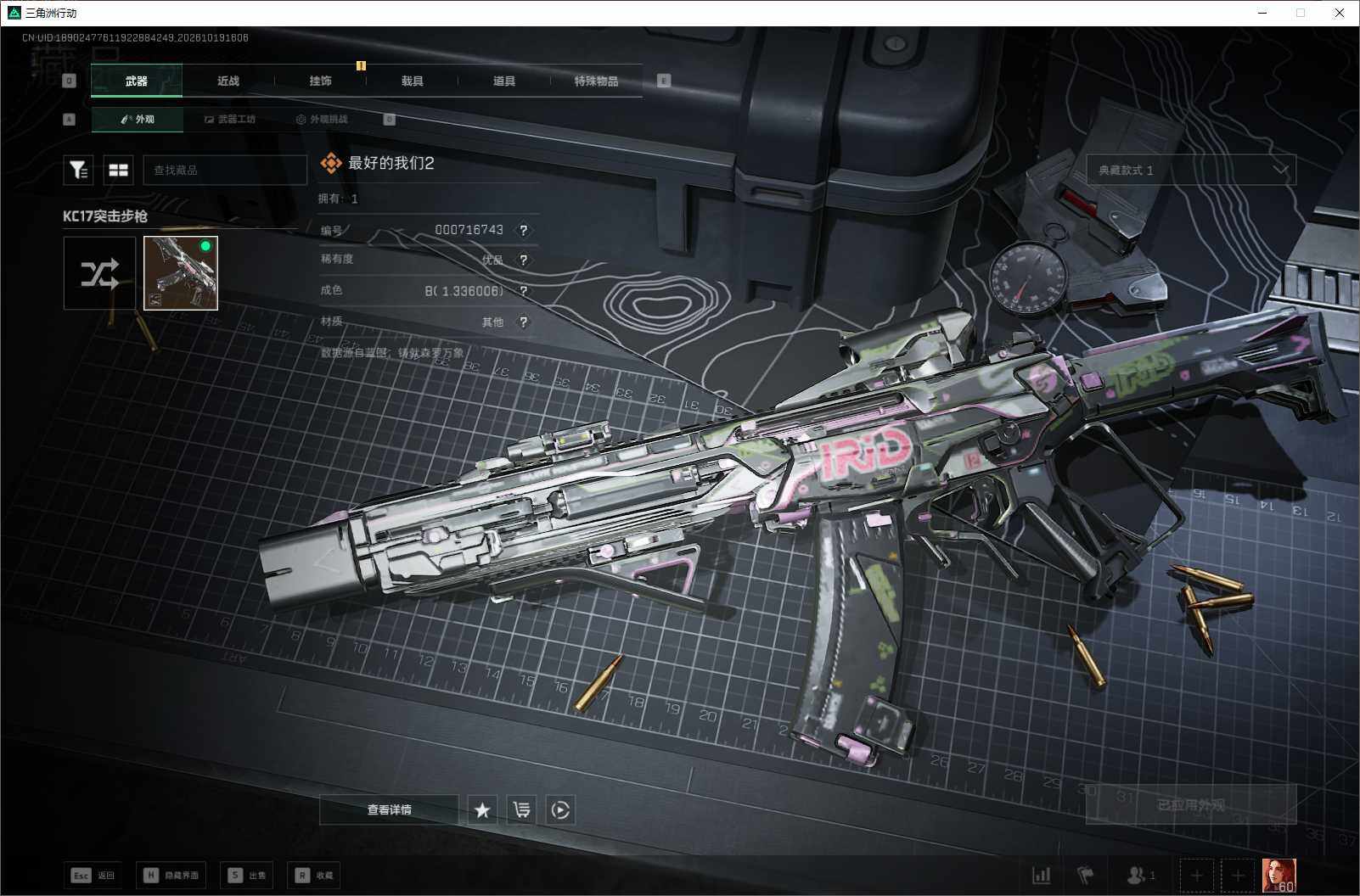The height and width of the screenshot is (896, 1360).
Task: Open the statistics bar chart icon
Action: coord(1041,875)
